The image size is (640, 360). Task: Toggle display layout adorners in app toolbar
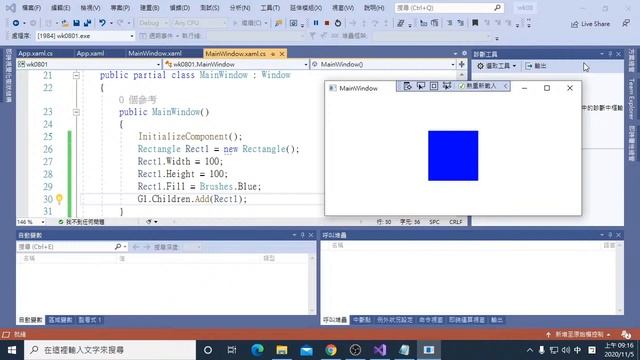[434, 86]
